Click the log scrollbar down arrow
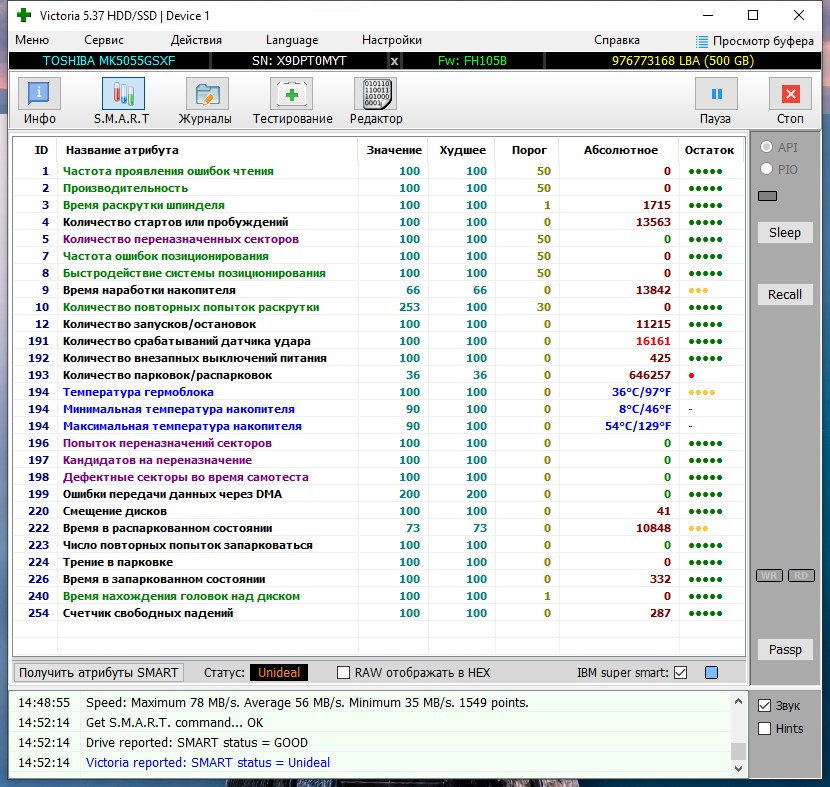 click(738, 768)
